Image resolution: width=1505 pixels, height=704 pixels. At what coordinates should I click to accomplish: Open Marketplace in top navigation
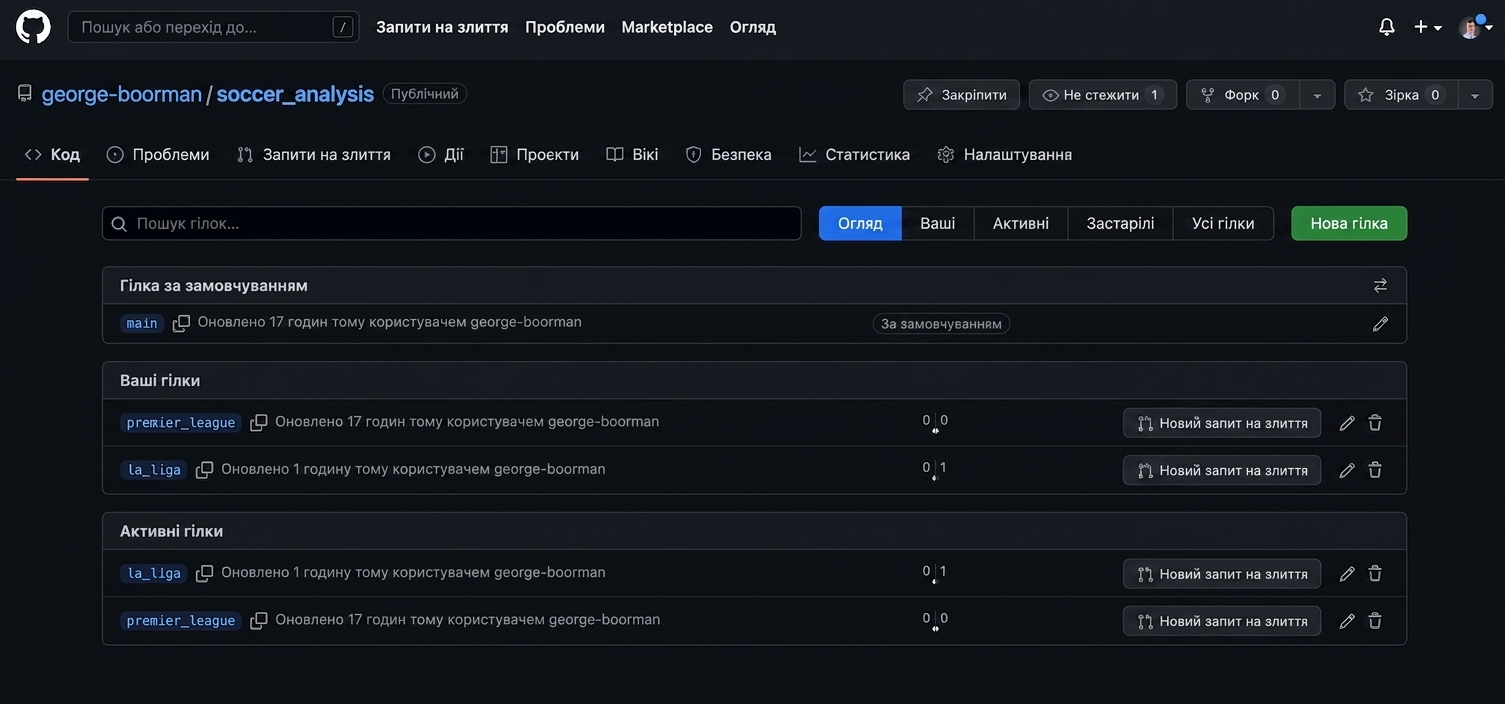[x=667, y=27]
